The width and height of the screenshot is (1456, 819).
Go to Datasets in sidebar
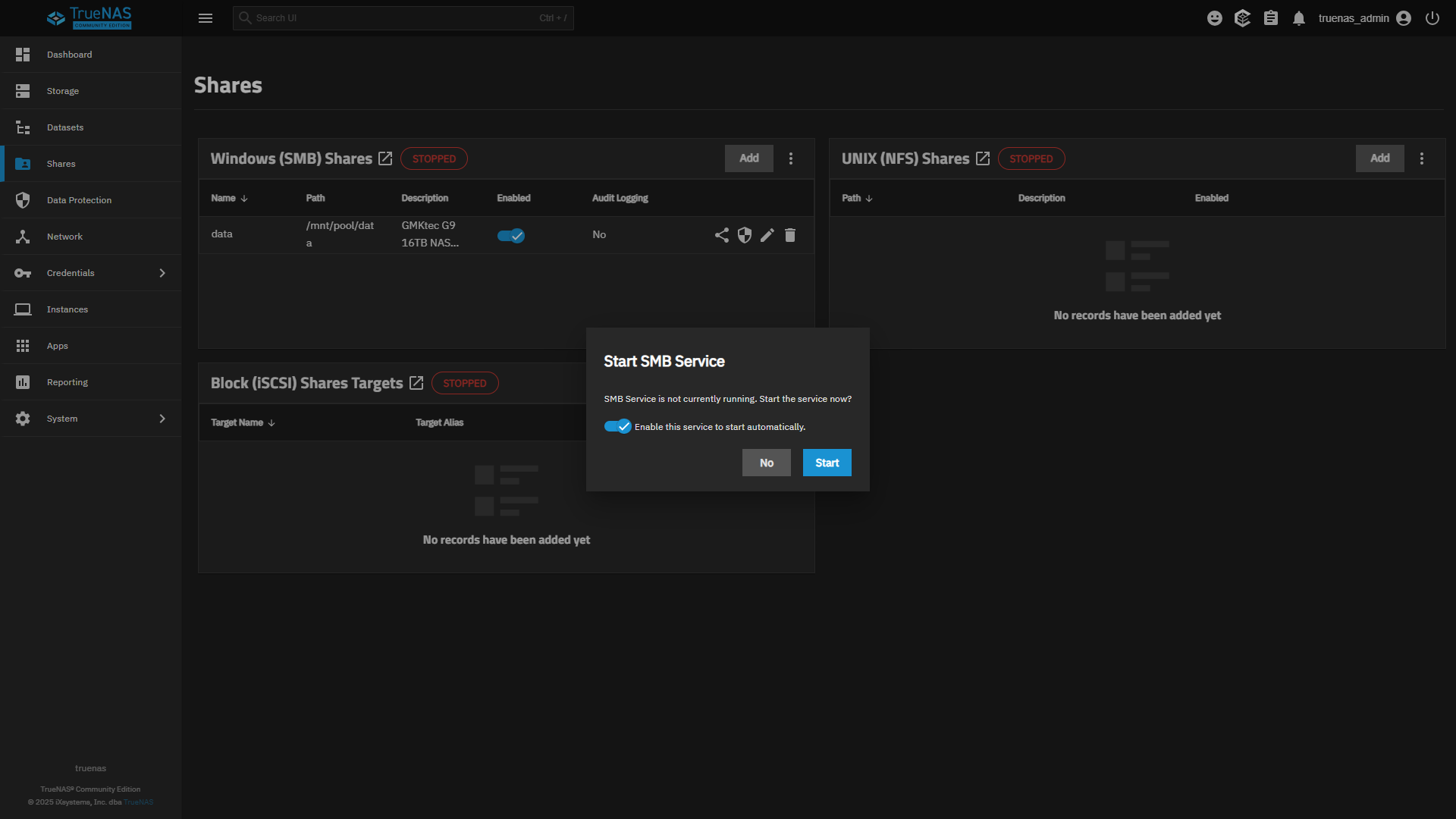pos(65,127)
